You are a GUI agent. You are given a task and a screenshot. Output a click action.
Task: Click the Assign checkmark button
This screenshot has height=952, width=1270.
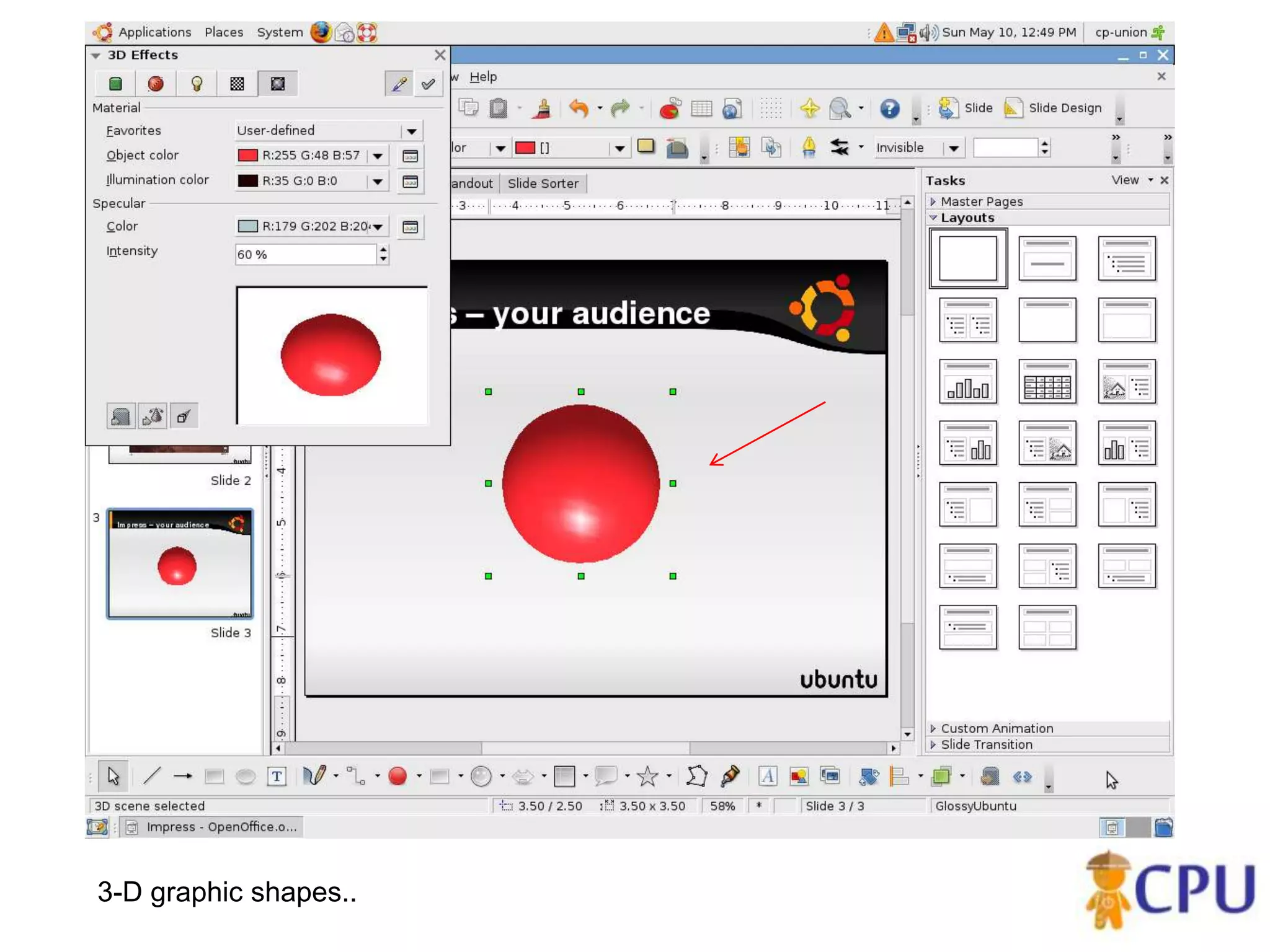[x=428, y=84]
